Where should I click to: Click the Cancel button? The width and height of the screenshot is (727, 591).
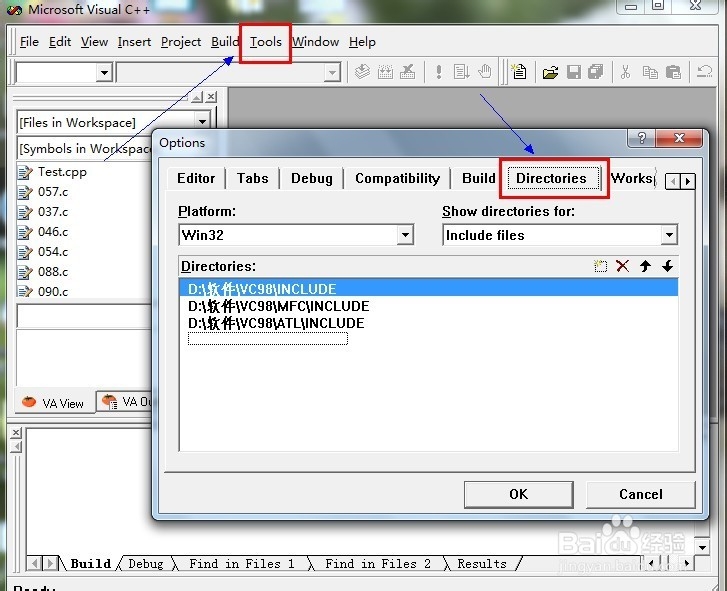point(641,494)
